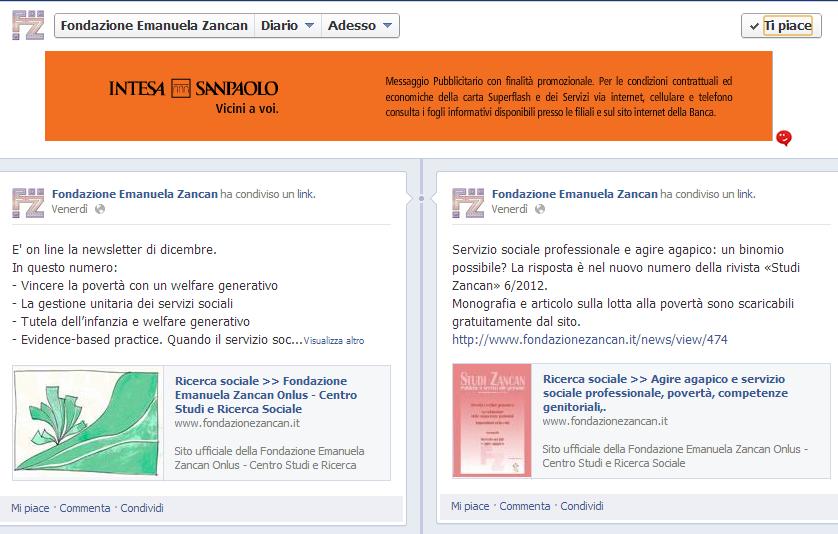The height and width of the screenshot is (534, 838).
Task: Click the globe privacy icon on right post
Action: click(540, 209)
